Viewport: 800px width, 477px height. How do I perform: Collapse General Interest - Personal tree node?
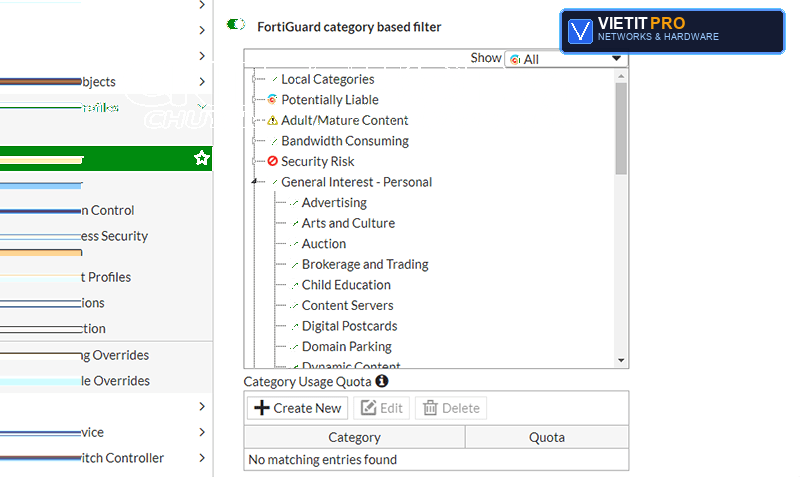point(254,182)
